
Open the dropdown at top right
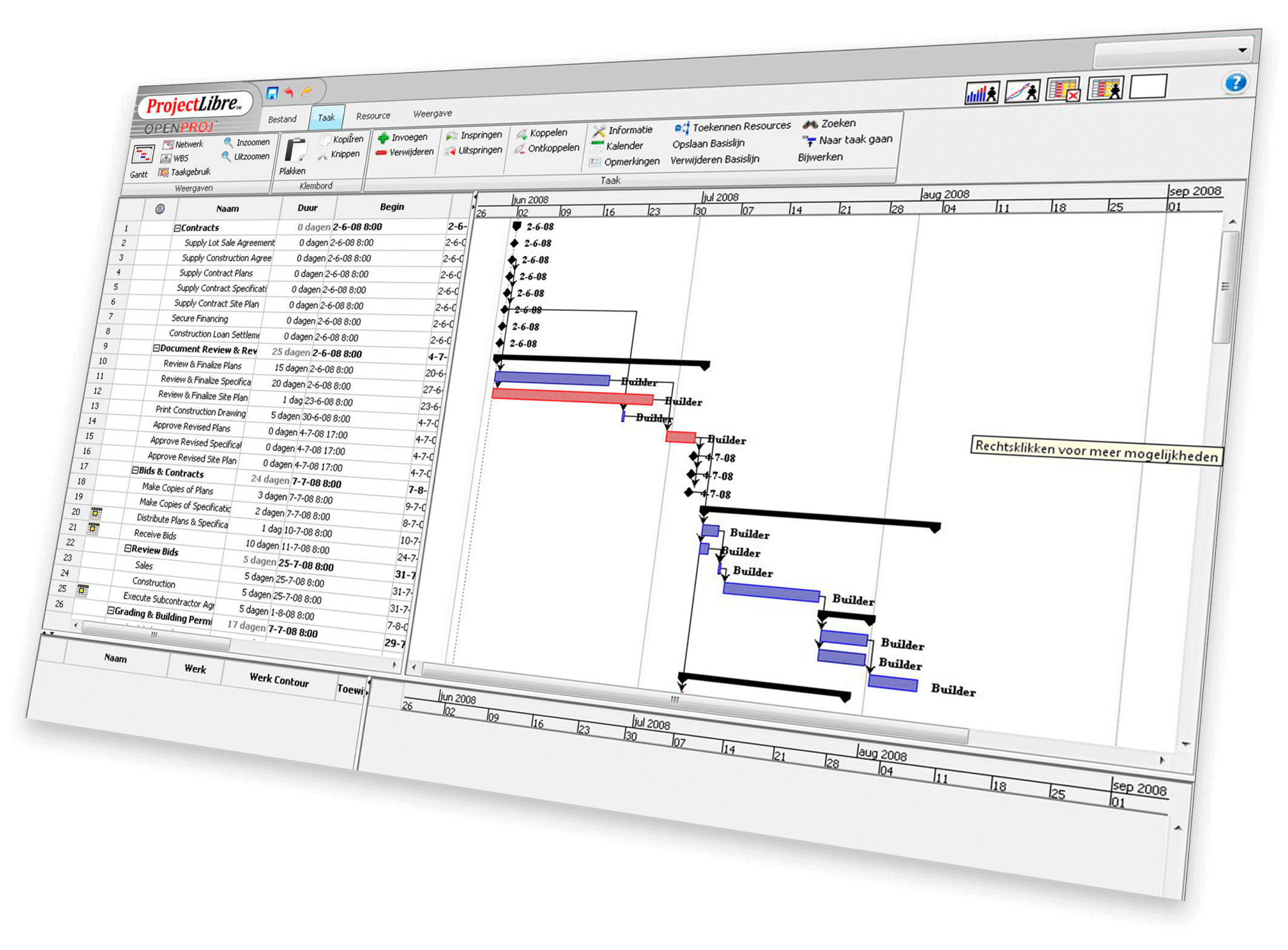pos(1242,51)
